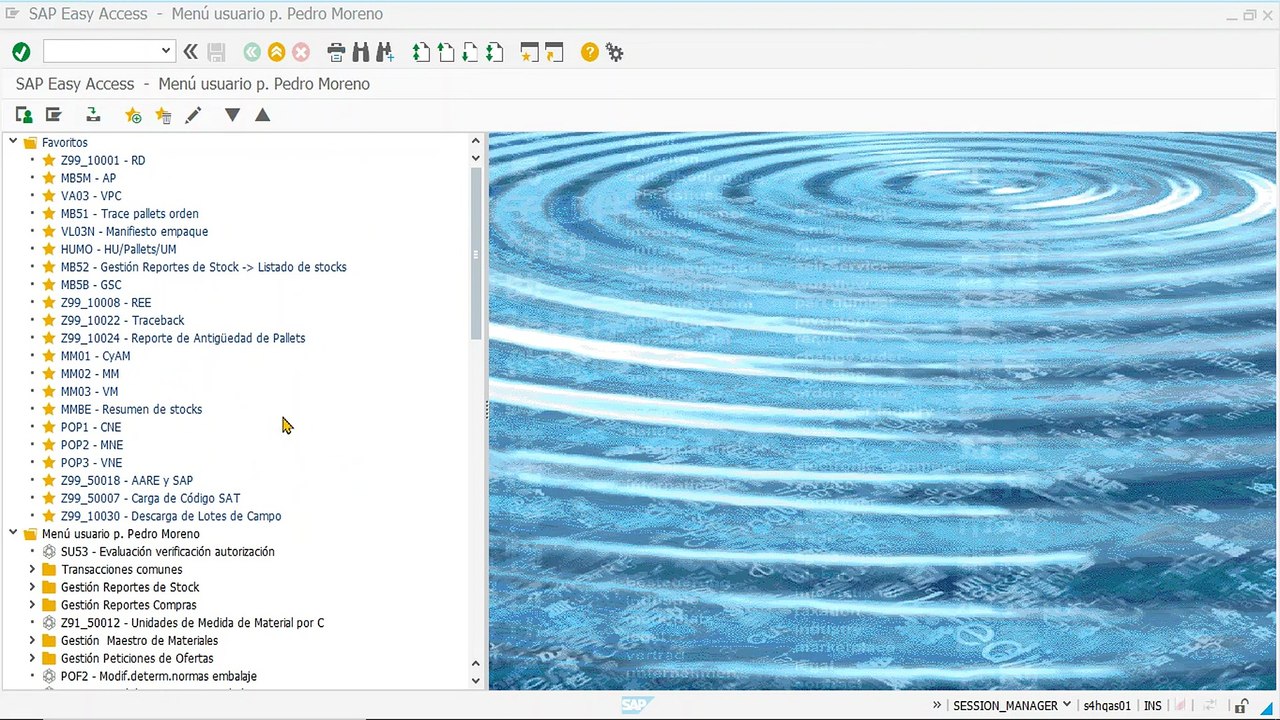Click Add to Favorites star icon
Image resolution: width=1280 pixels, height=720 pixels.
click(133, 115)
